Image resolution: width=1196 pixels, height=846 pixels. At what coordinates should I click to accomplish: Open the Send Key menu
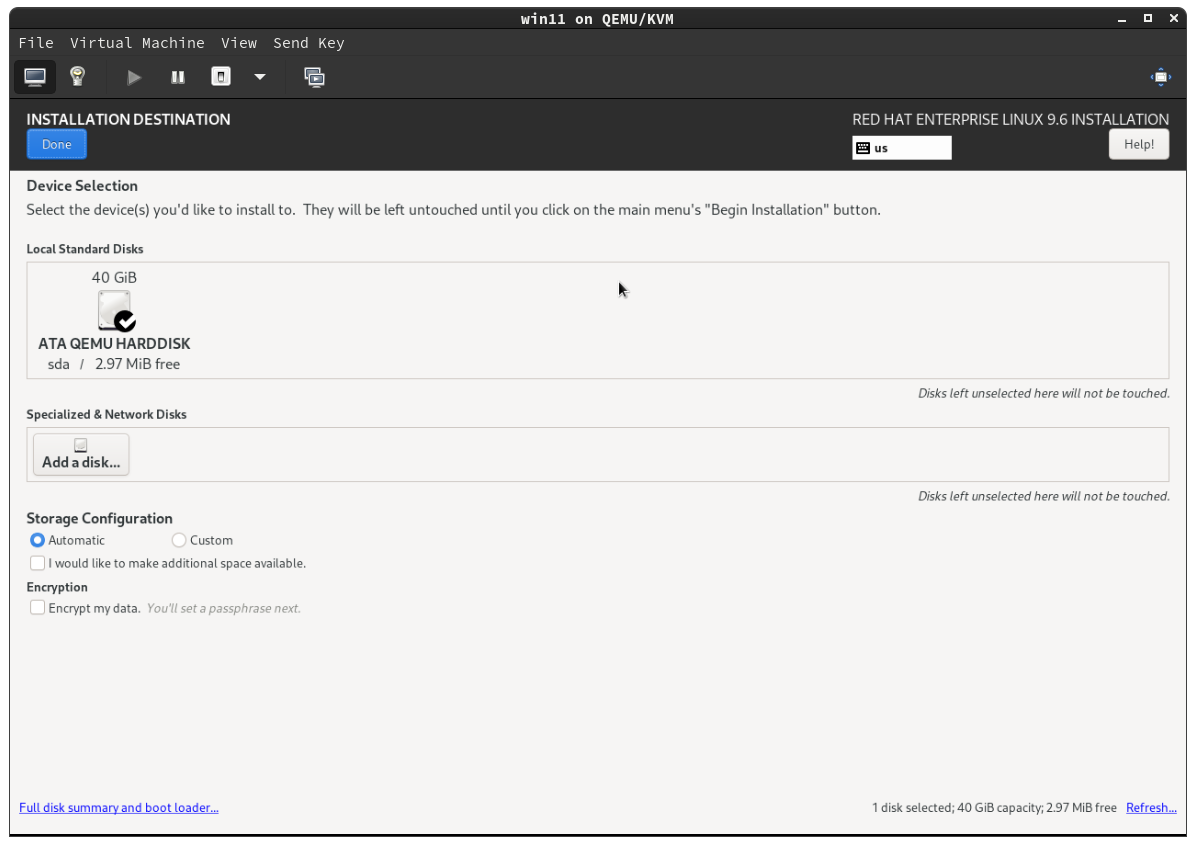pyautogui.click(x=309, y=43)
